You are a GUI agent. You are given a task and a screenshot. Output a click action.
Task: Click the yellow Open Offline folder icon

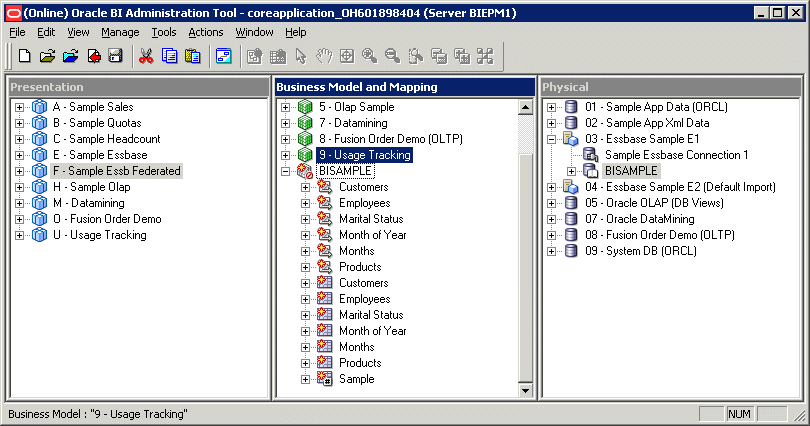tap(47, 56)
